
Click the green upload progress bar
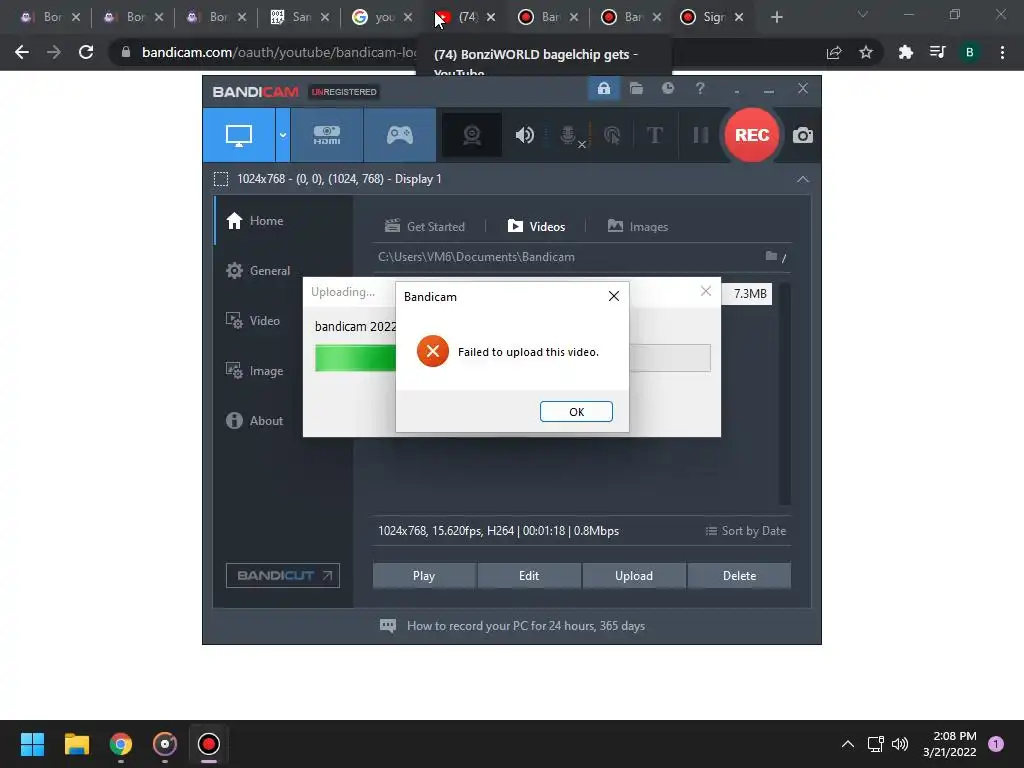point(355,358)
